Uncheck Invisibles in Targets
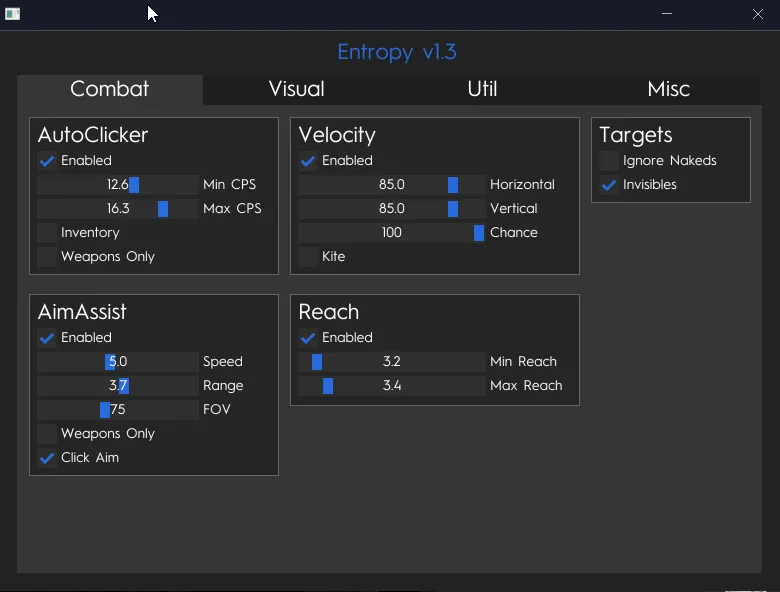Image resolution: width=780 pixels, height=592 pixels. point(609,185)
